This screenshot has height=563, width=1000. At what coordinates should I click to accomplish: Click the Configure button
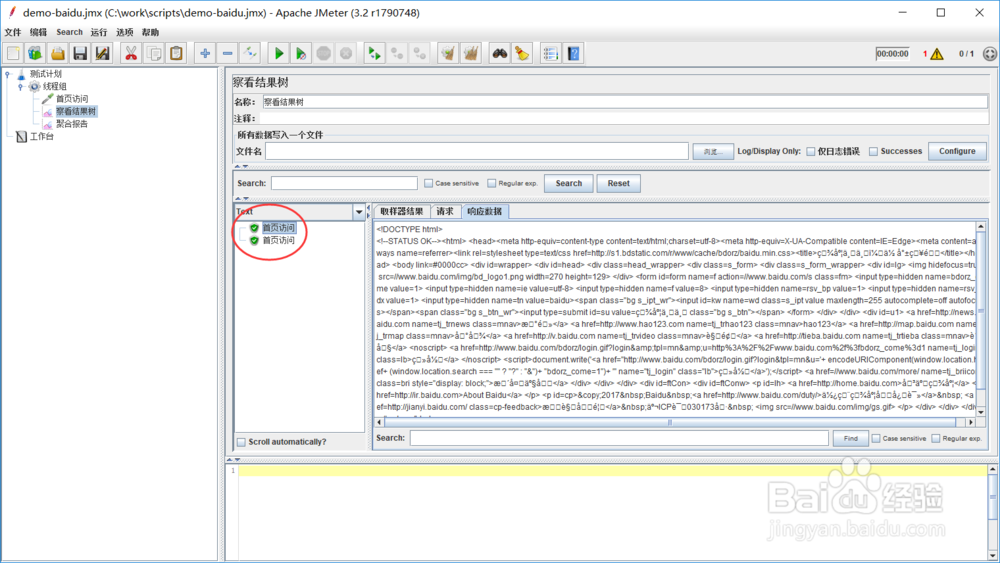[957, 152]
